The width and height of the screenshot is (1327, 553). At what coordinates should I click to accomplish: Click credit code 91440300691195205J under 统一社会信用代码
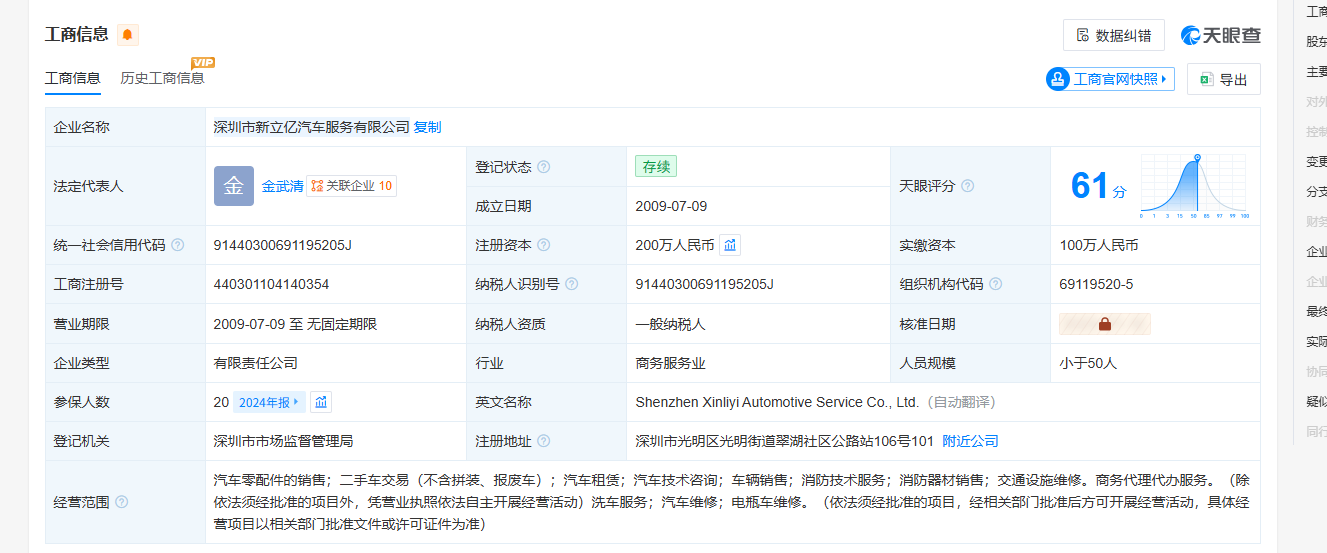click(282, 245)
